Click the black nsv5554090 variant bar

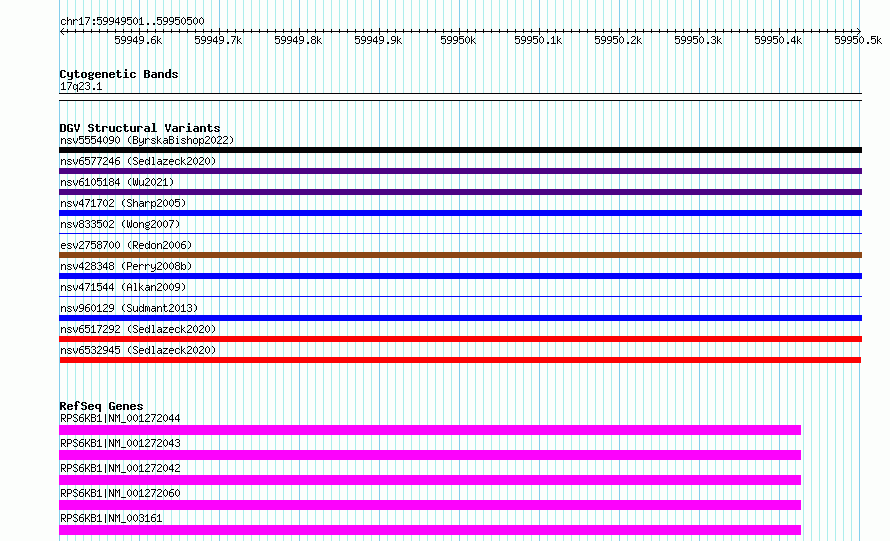click(x=460, y=150)
